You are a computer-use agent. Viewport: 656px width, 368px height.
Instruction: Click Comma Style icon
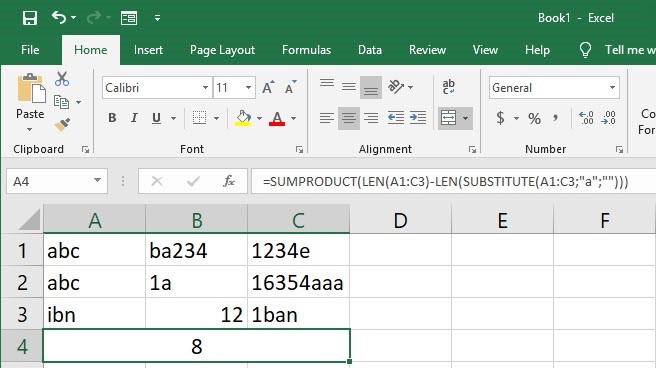[556, 118]
